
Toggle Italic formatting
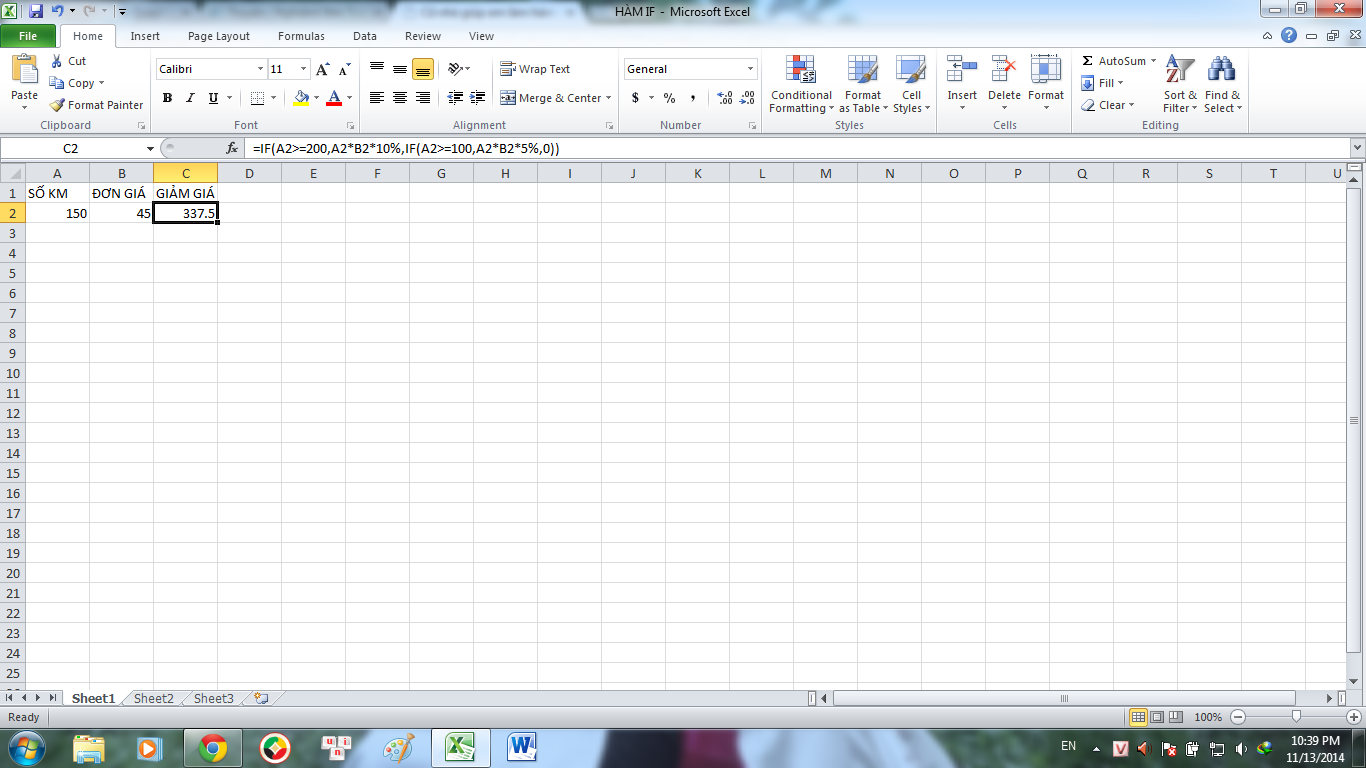tap(190, 98)
